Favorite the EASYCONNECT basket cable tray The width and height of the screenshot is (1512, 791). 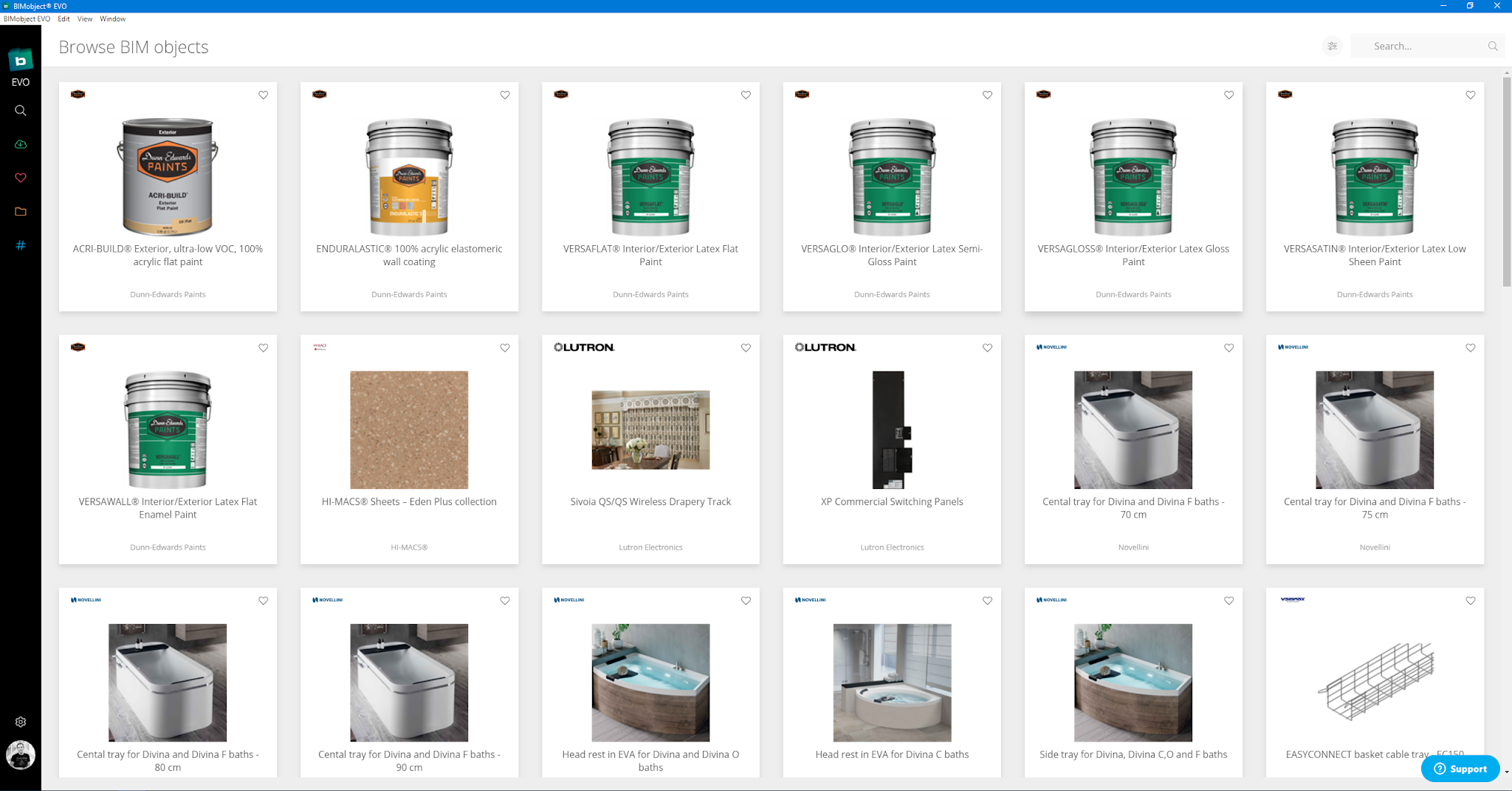point(1471,601)
